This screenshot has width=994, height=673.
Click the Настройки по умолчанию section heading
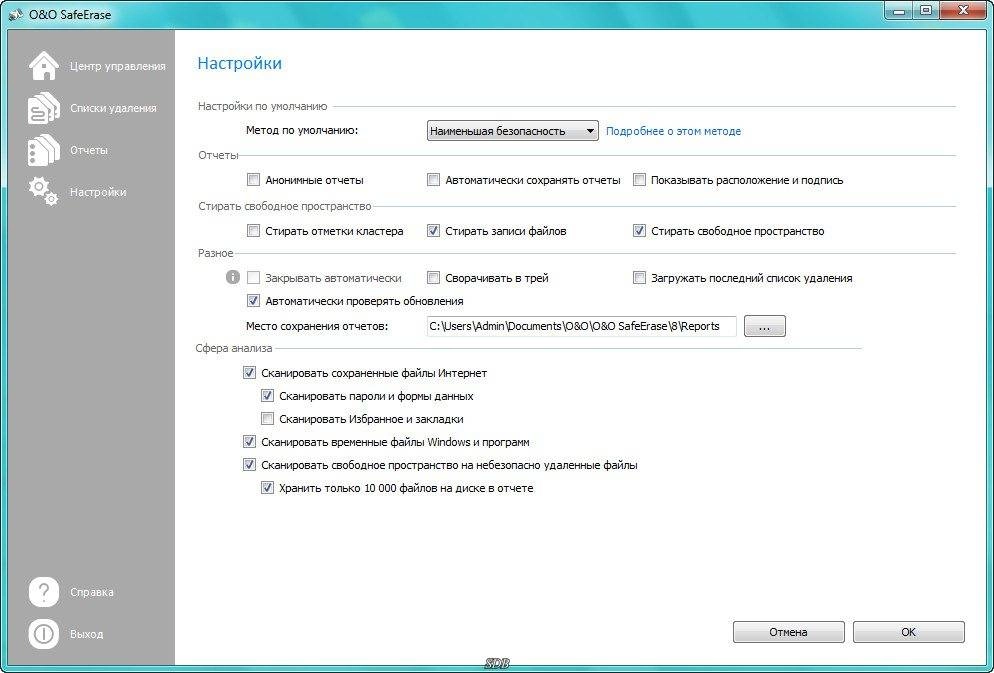262,106
